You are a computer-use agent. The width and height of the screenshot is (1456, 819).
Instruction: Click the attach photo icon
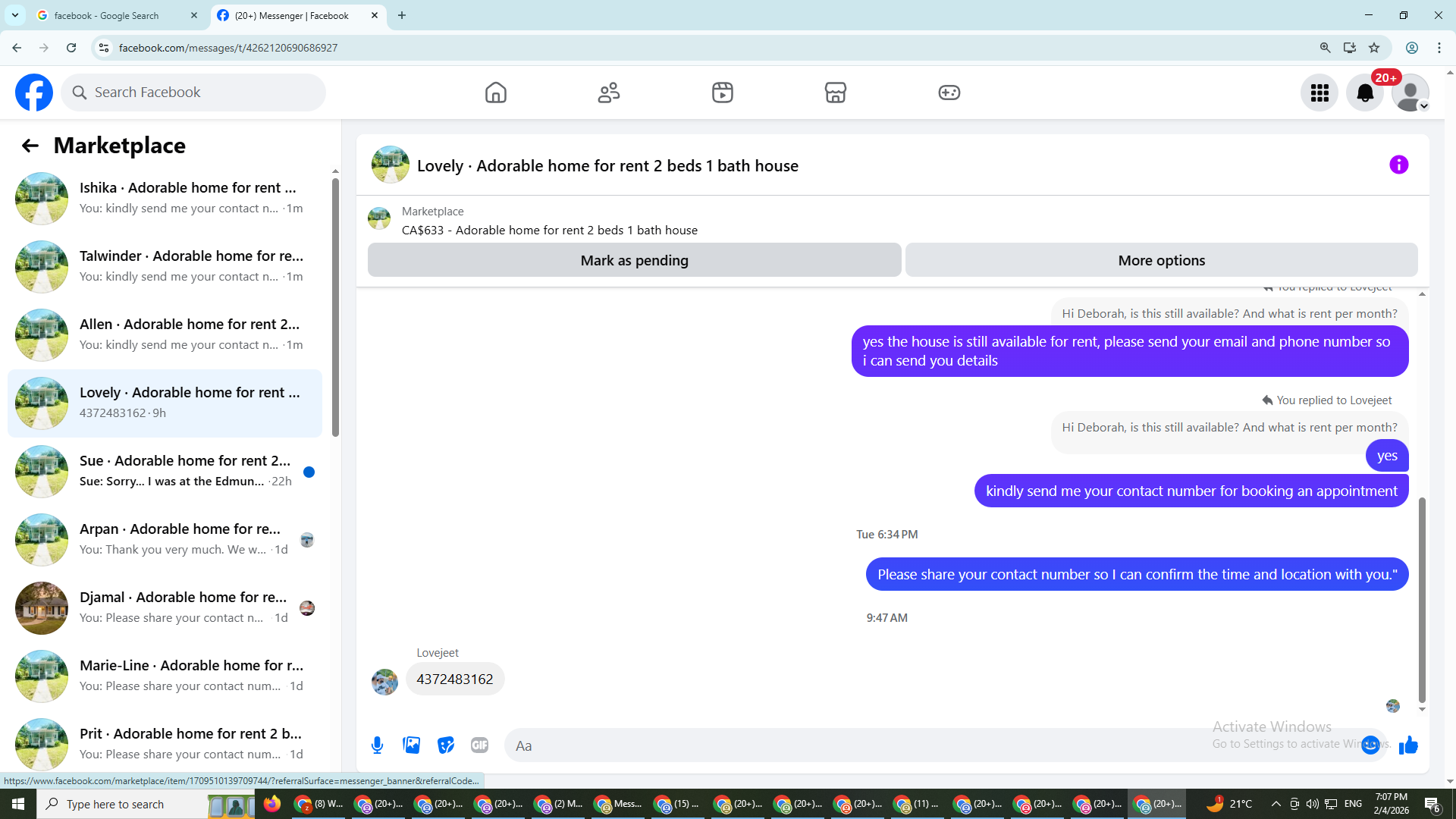(x=412, y=745)
